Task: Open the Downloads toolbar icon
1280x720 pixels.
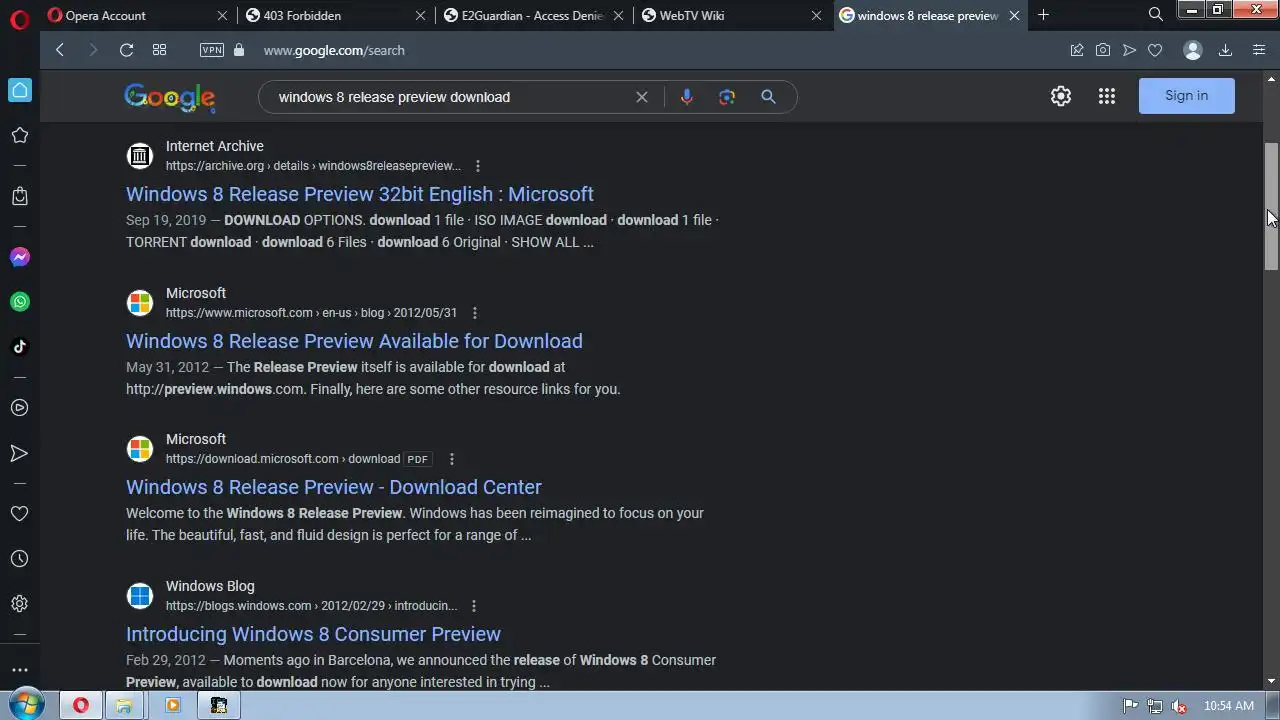Action: 1225,50
